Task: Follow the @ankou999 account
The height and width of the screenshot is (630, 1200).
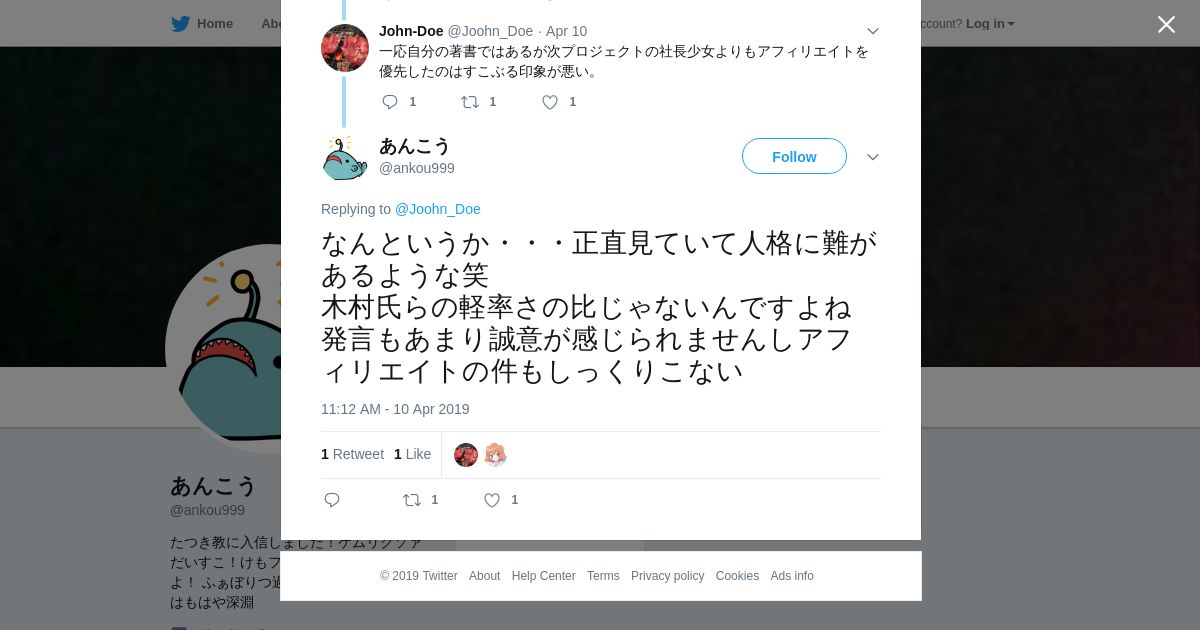Action: tap(794, 156)
